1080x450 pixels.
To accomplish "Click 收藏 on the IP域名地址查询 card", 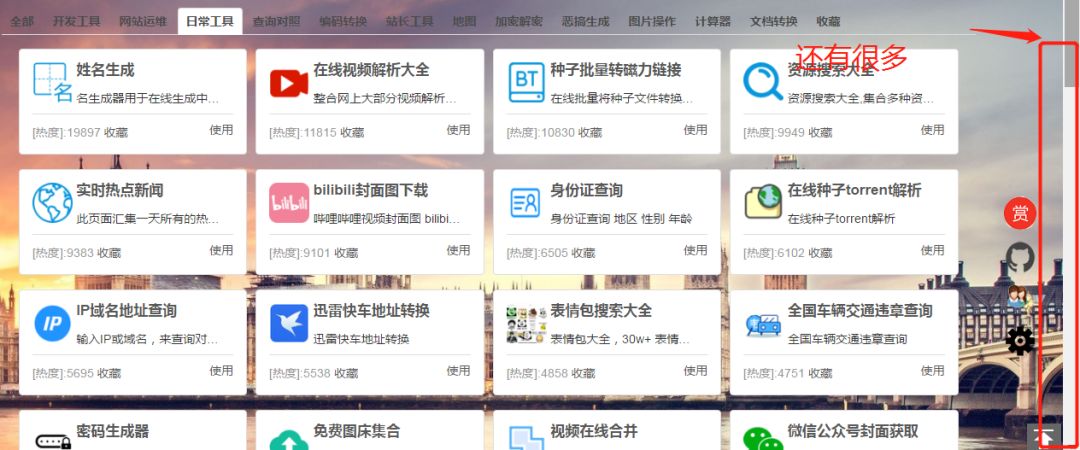I will pyautogui.click(x=109, y=374).
